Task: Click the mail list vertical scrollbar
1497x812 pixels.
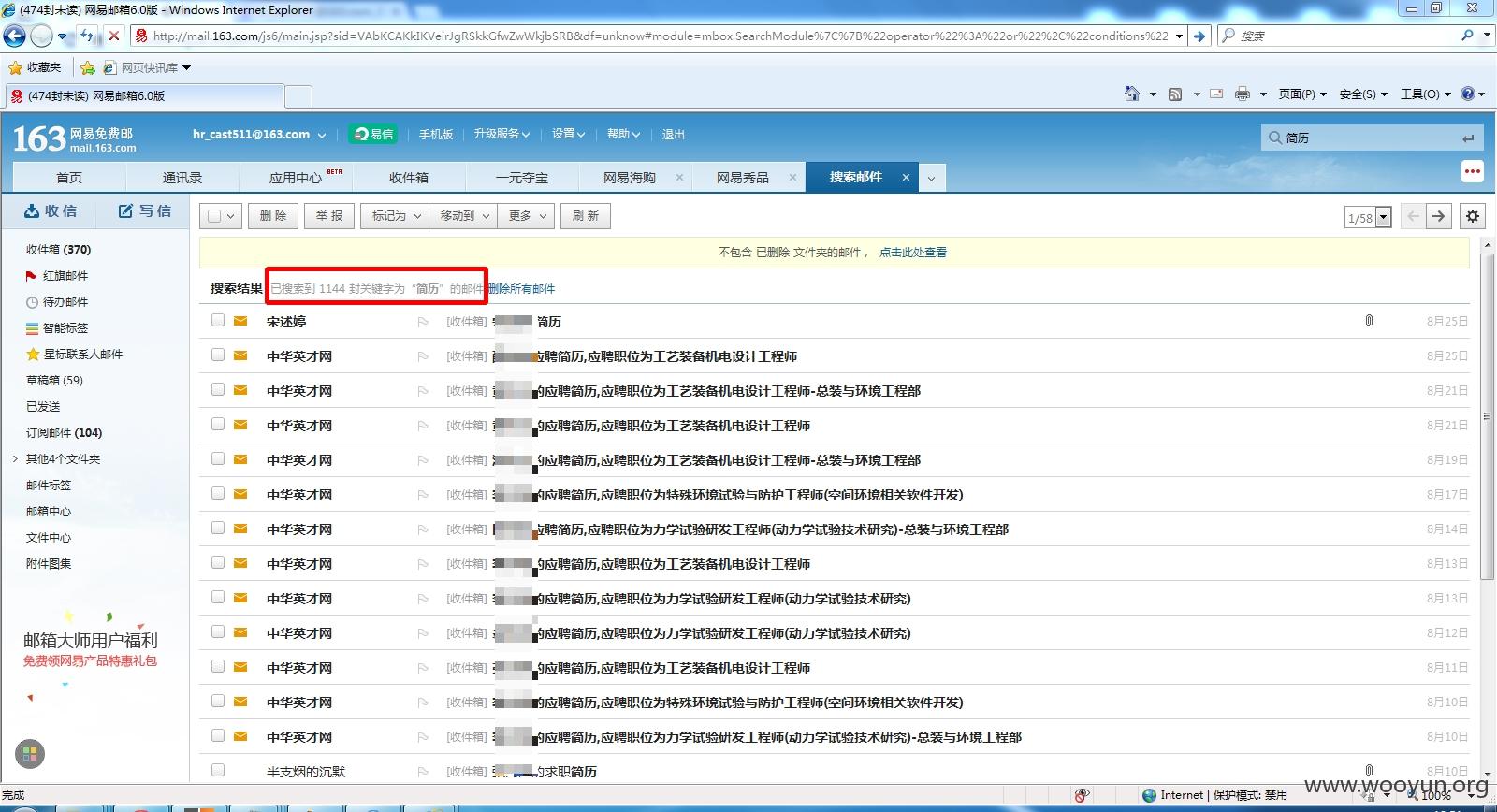Action: 1486,416
